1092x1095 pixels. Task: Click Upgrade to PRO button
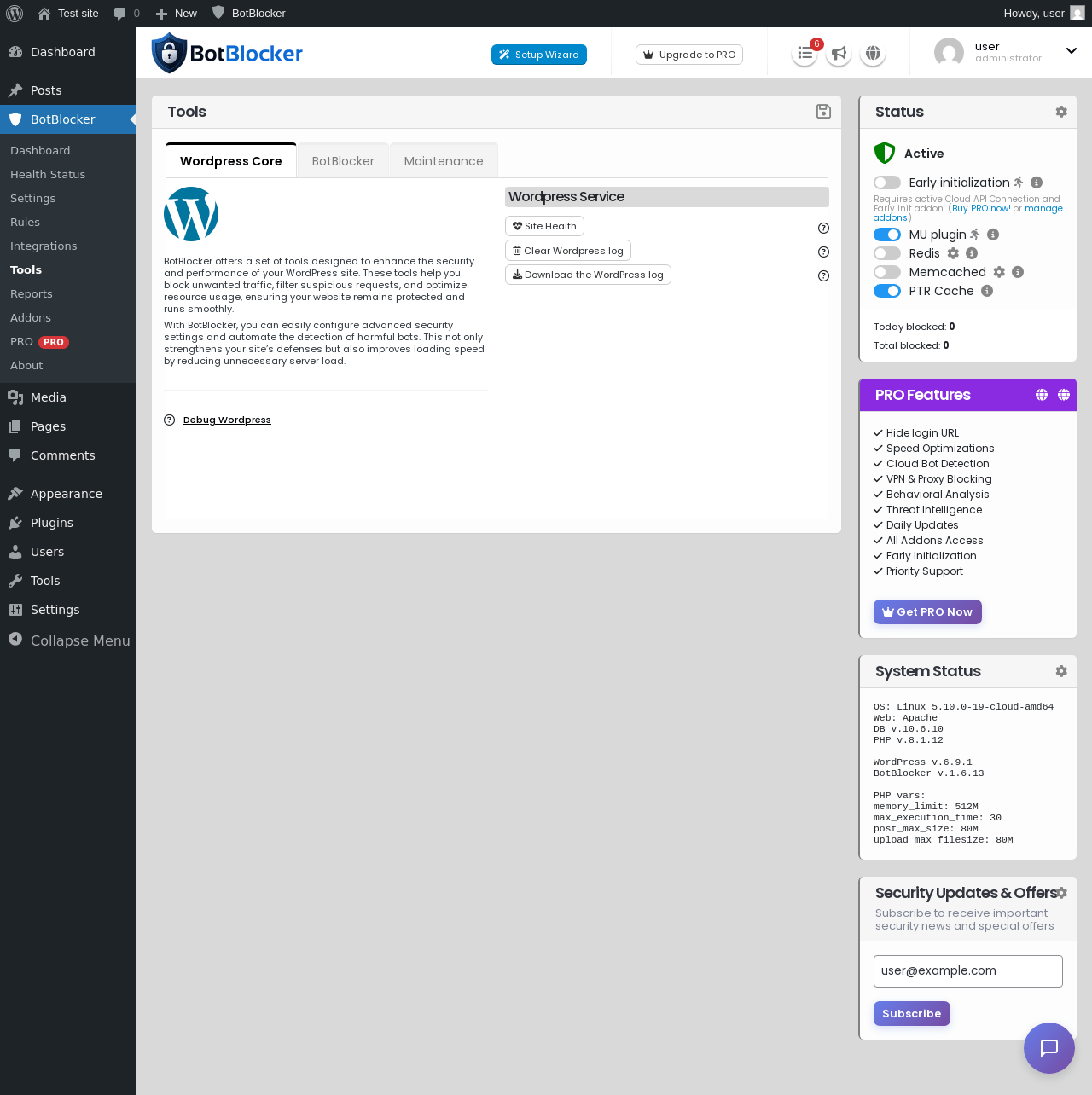click(x=689, y=55)
